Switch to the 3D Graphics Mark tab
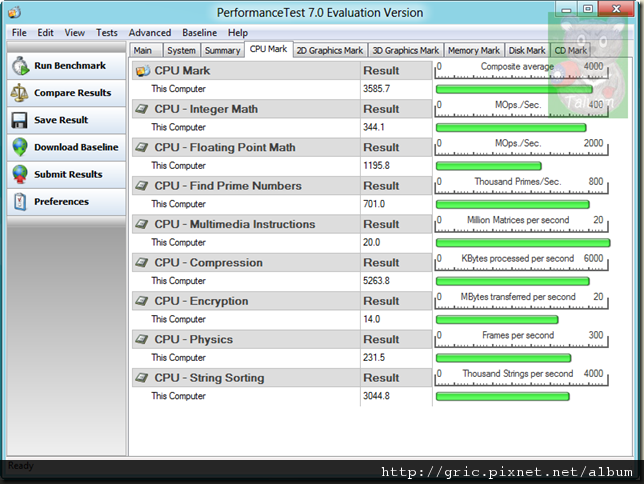Viewport: 644px width, 484px height. pyautogui.click(x=406, y=51)
